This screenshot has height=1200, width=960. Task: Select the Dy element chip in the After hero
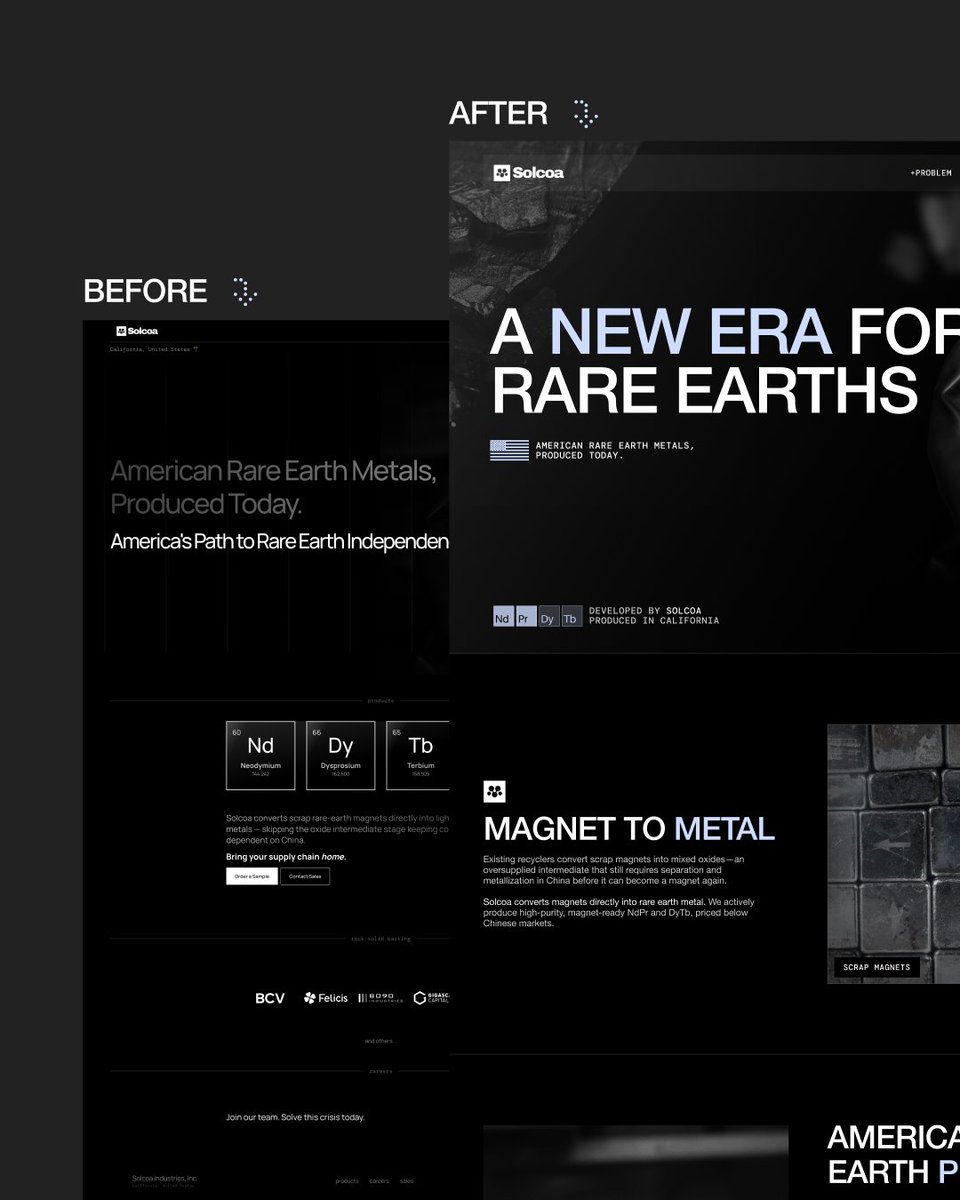tap(548, 617)
